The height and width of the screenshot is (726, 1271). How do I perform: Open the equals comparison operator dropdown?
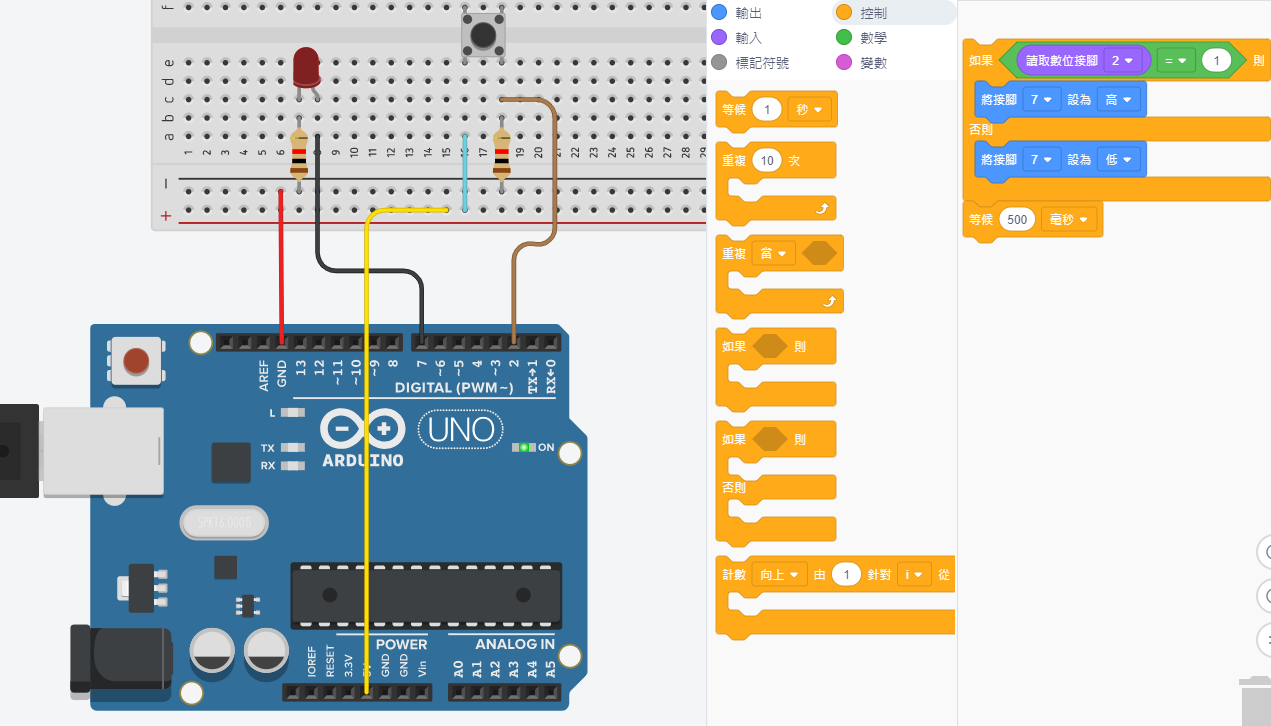(1175, 61)
